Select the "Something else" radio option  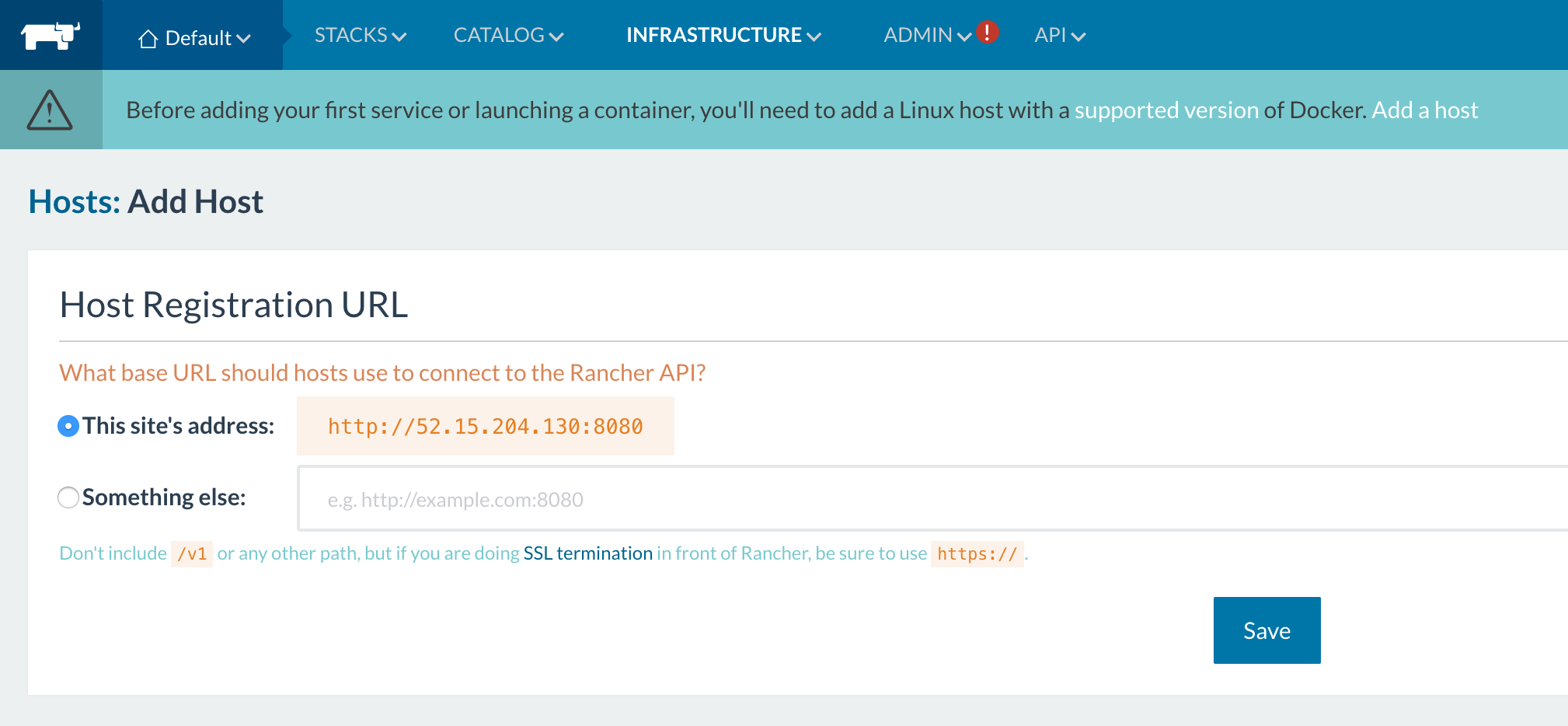[68, 497]
